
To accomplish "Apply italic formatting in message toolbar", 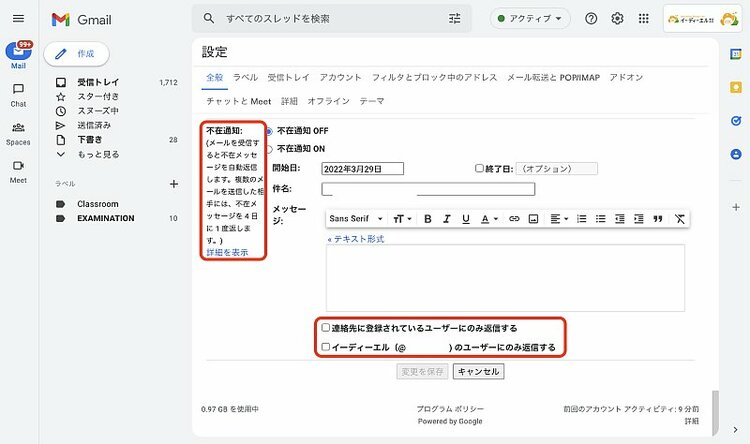I will click(446, 219).
